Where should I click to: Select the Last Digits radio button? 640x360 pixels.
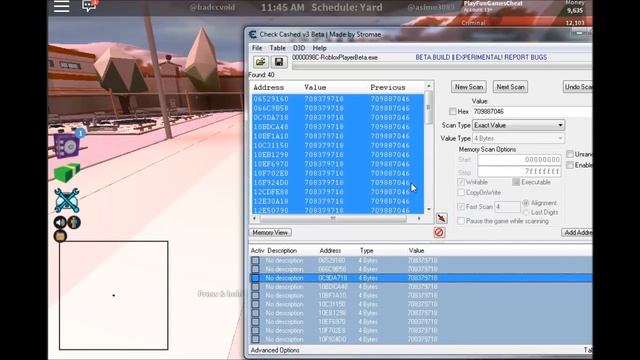tap(526, 212)
